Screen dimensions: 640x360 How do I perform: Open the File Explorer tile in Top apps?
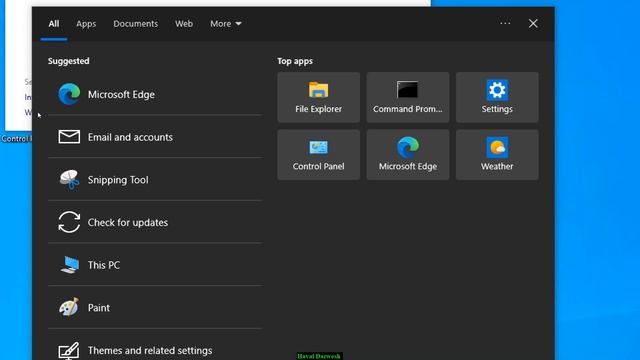pyautogui.click(x=318, y=97)
